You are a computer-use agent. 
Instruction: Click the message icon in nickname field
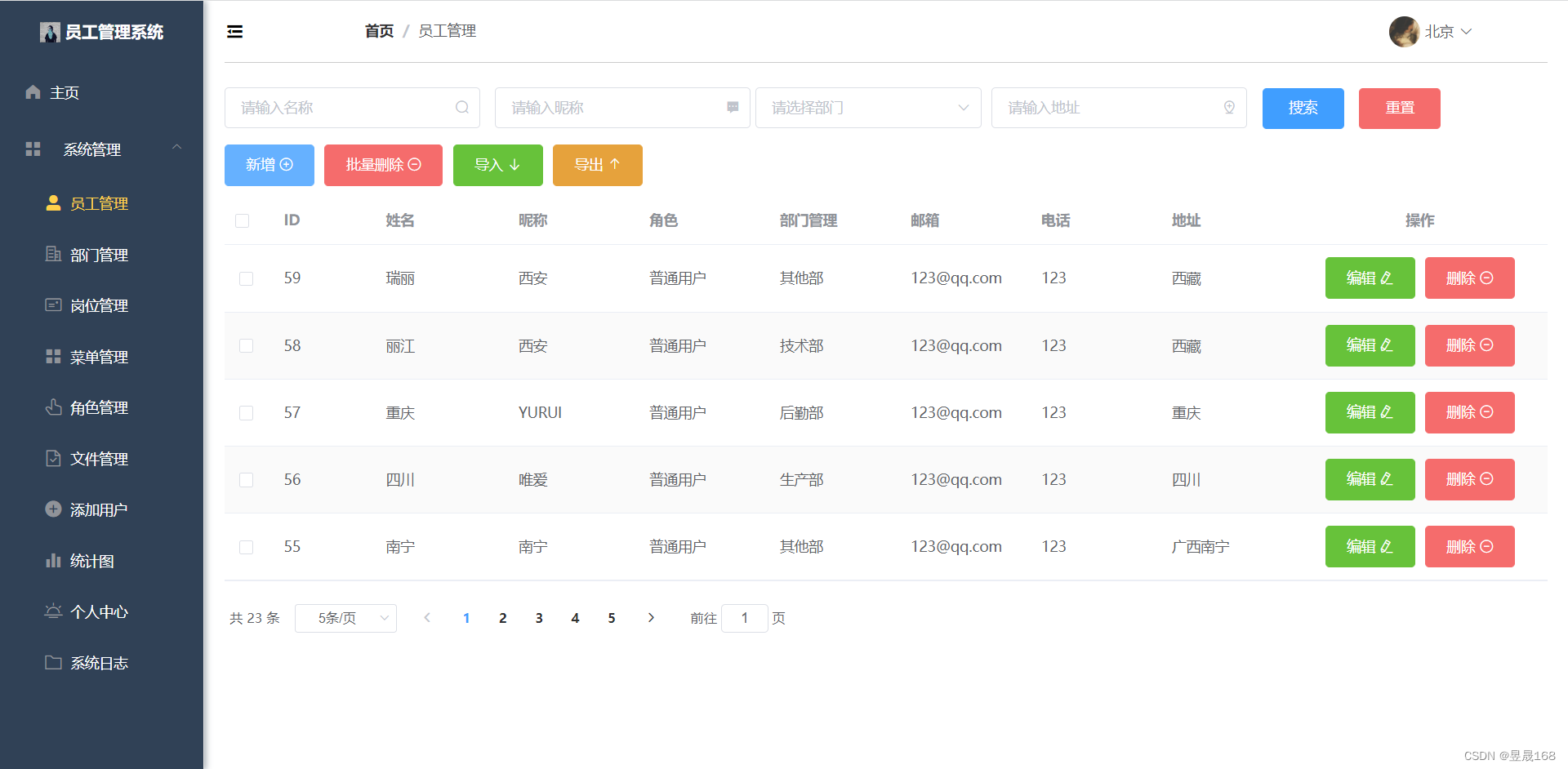point(733,108)
